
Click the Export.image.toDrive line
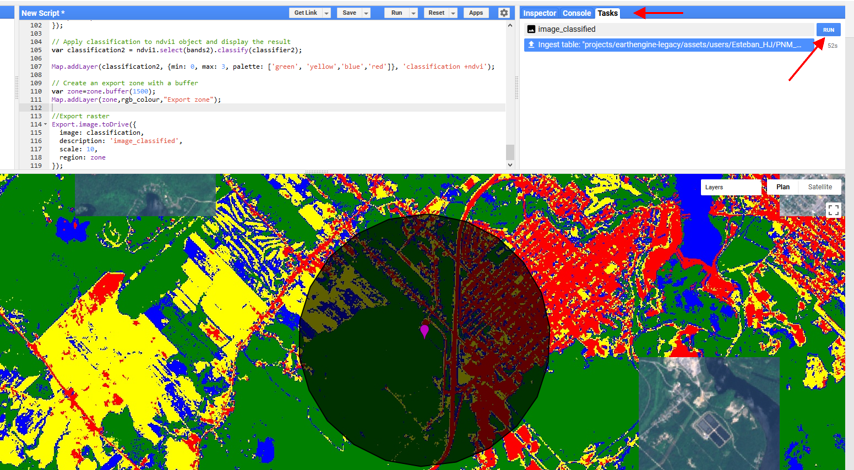click(x=94, y=124)
